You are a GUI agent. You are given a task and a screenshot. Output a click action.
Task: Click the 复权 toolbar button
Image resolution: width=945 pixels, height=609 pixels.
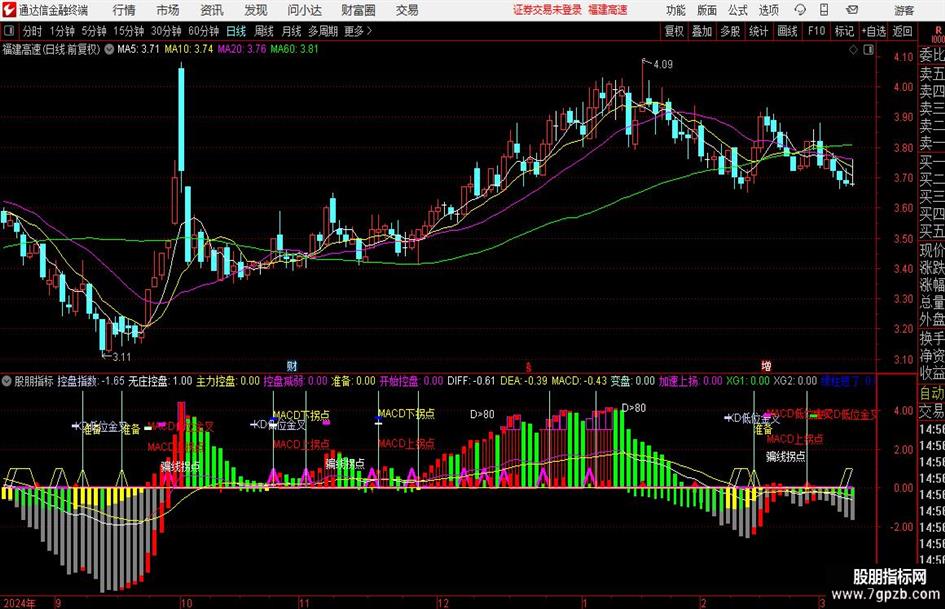(674, 31)
